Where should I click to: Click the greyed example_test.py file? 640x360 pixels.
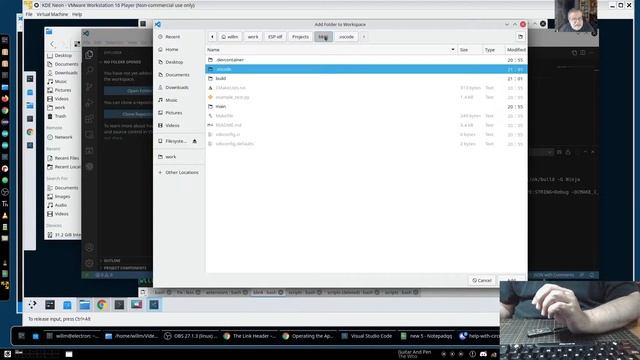(366, 97)
